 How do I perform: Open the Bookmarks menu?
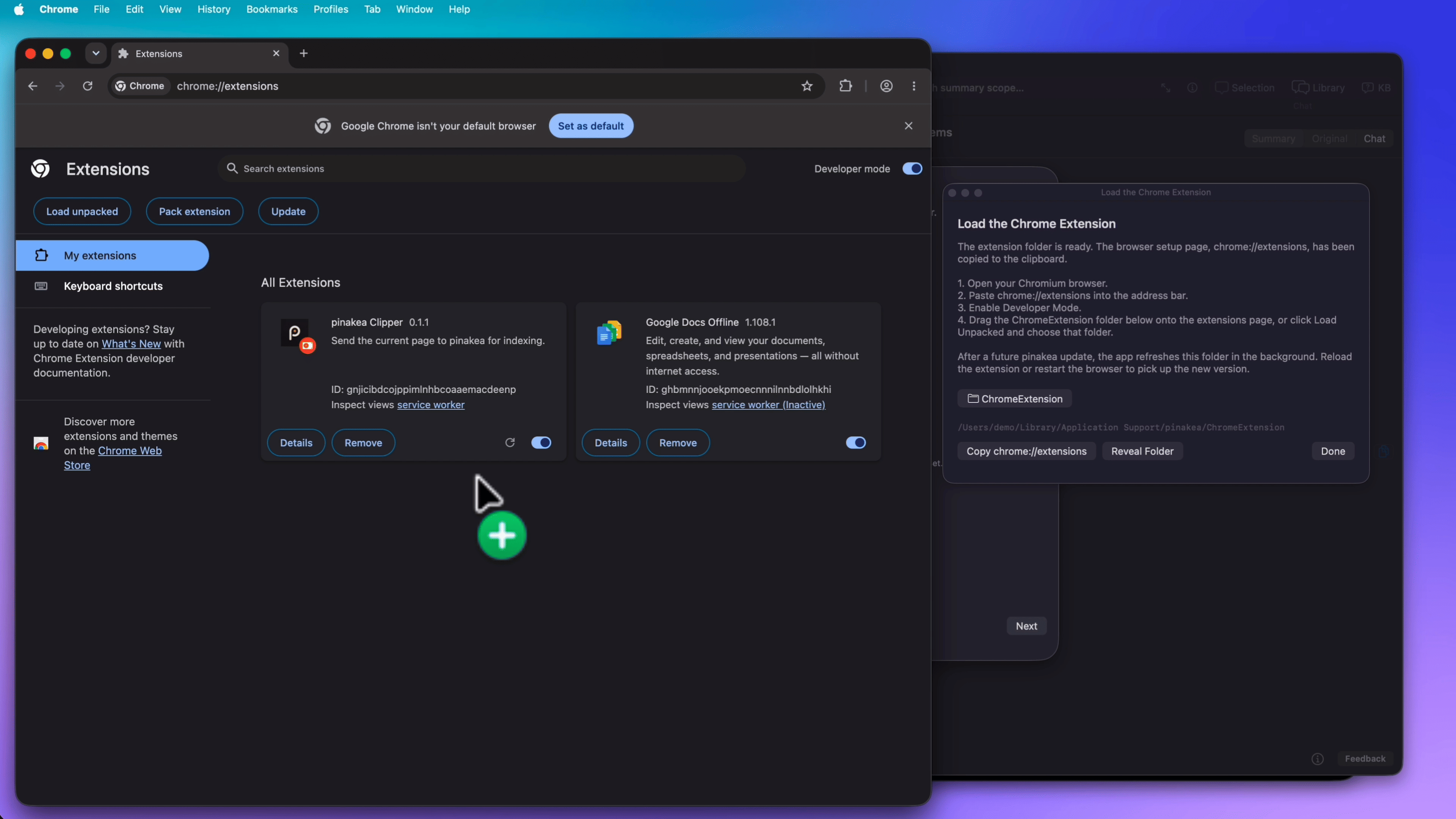[x=272, y=9]
